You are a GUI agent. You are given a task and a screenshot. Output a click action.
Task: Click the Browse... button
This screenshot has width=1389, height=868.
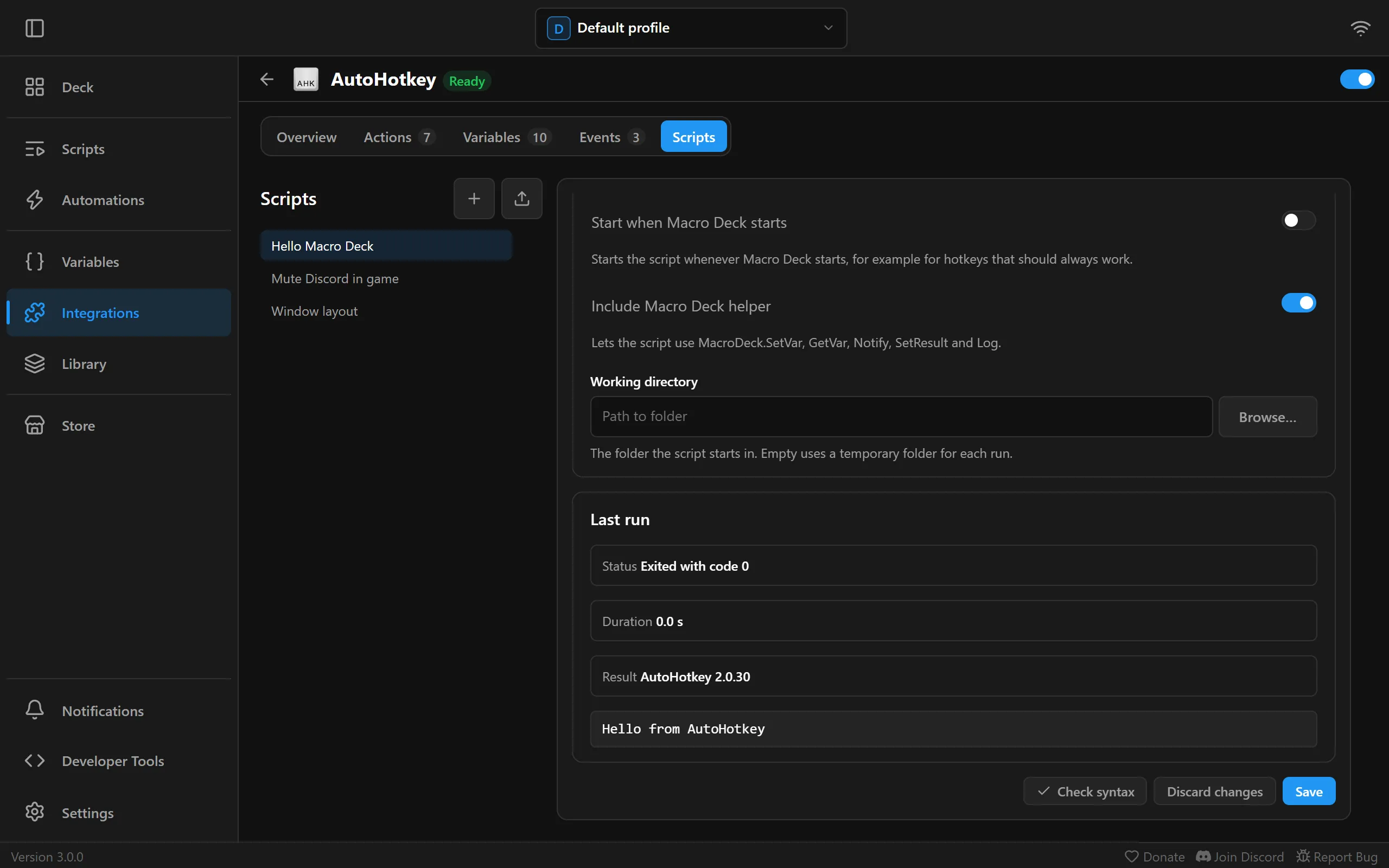1267,417
